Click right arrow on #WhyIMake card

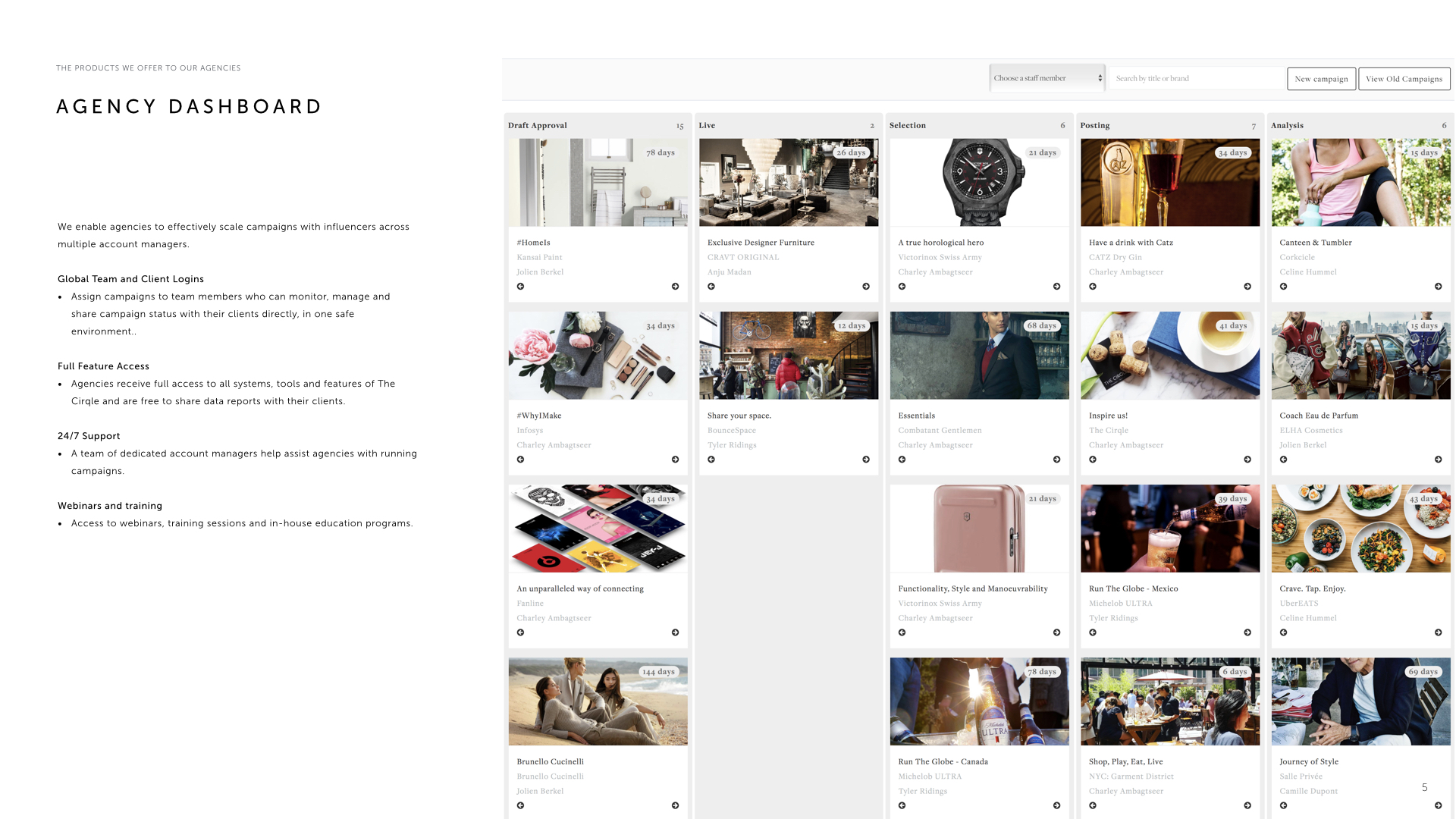point(675,460)
